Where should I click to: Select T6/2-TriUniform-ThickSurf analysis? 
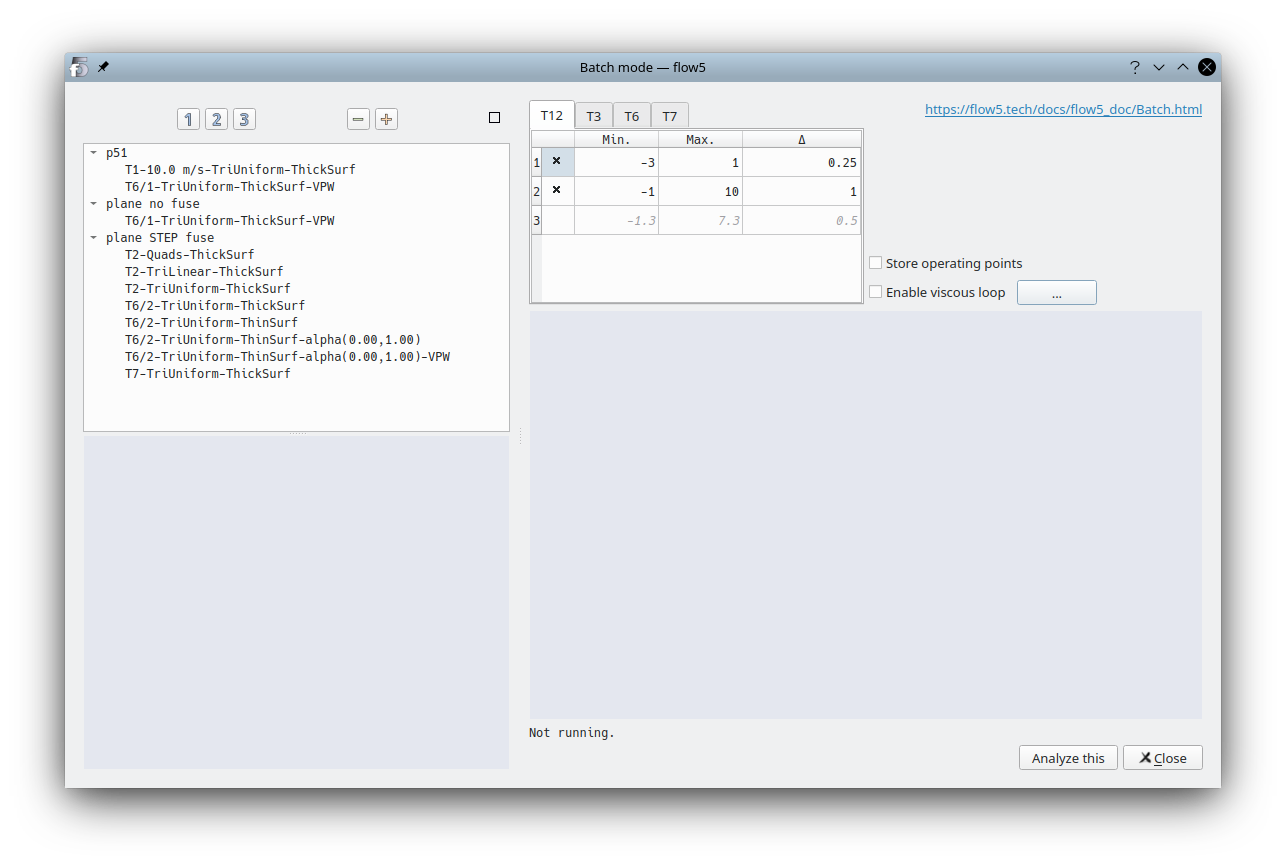pos(215,306)
